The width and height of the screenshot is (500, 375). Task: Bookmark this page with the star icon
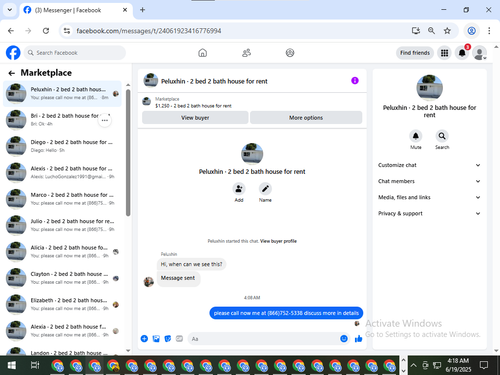tap(447, 31)
